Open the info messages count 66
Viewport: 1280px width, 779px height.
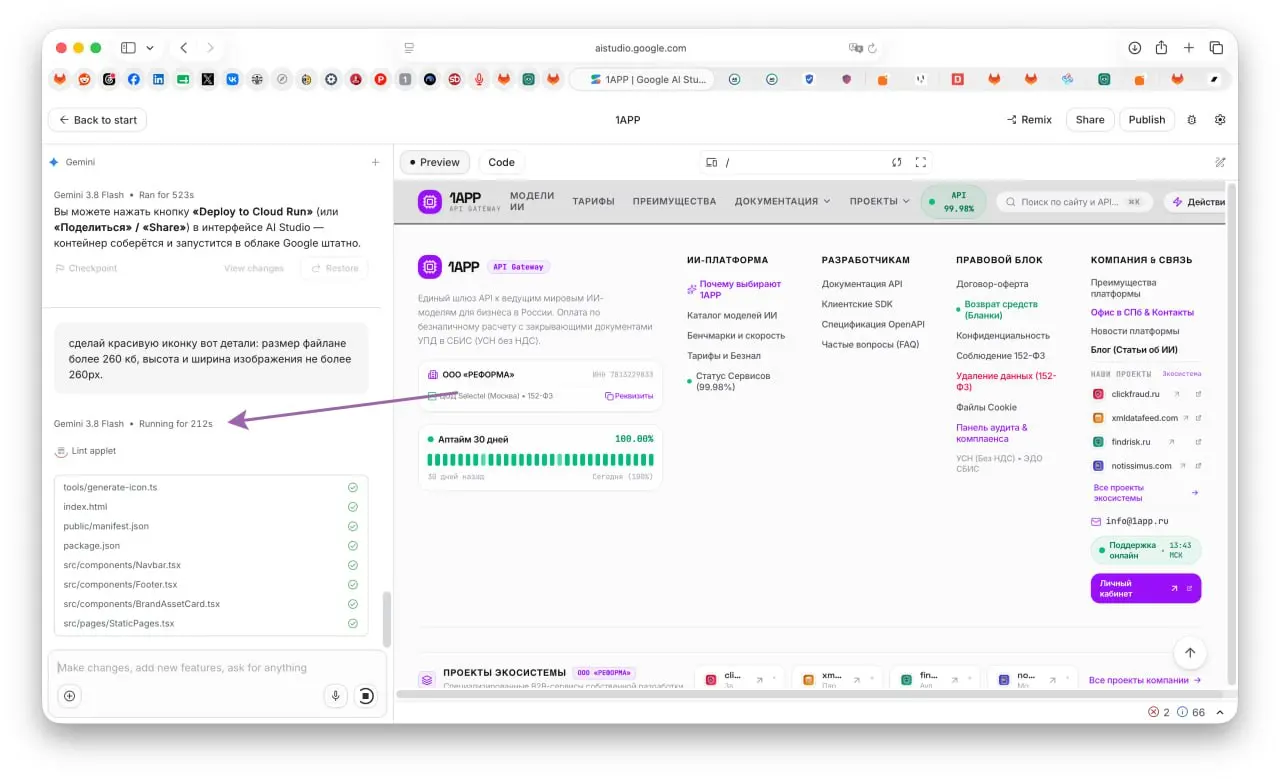click(1191, 712)
